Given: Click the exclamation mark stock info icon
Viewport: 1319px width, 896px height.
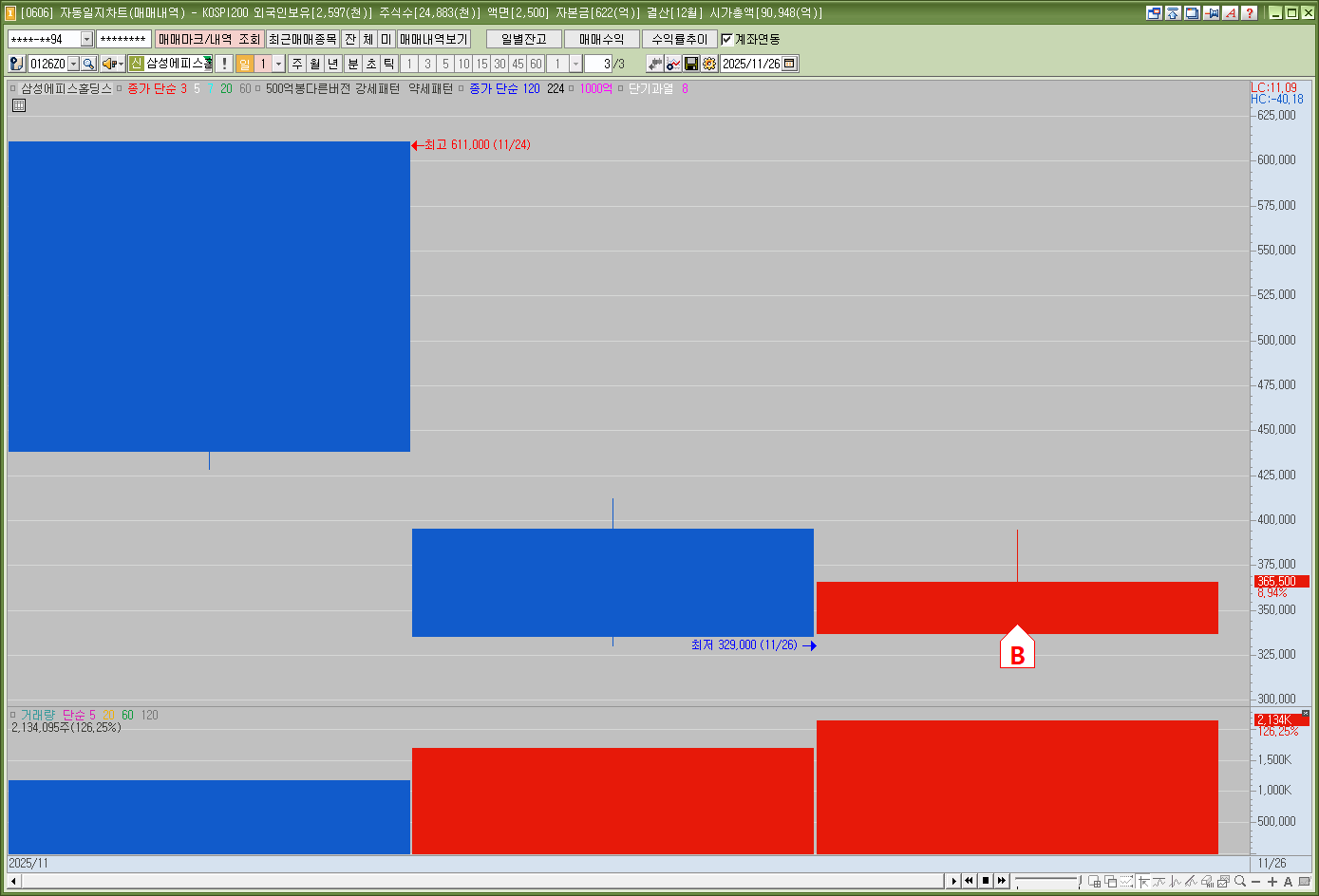Looking at the screenshot, I should coord(223,64).
